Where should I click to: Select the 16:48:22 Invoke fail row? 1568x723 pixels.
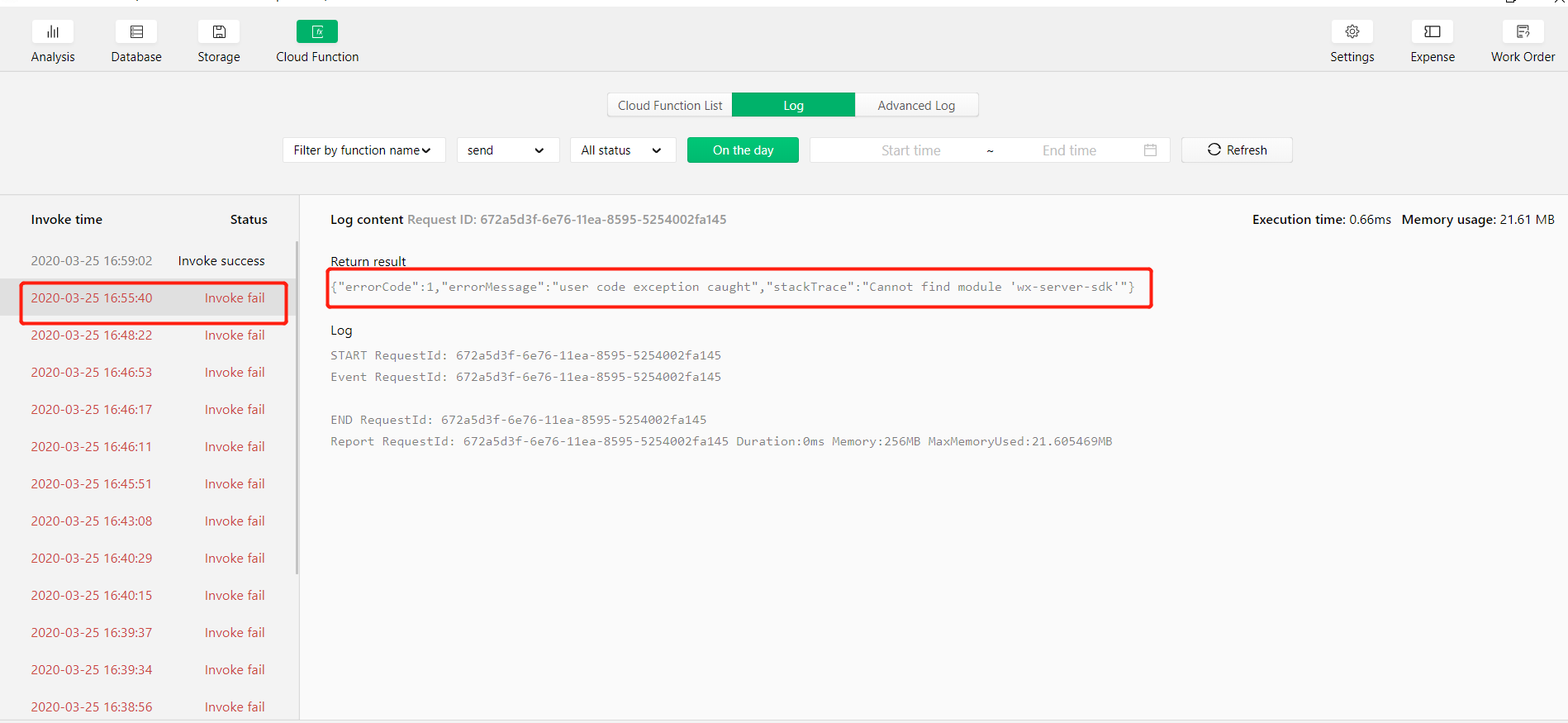[x=148, y=335]
